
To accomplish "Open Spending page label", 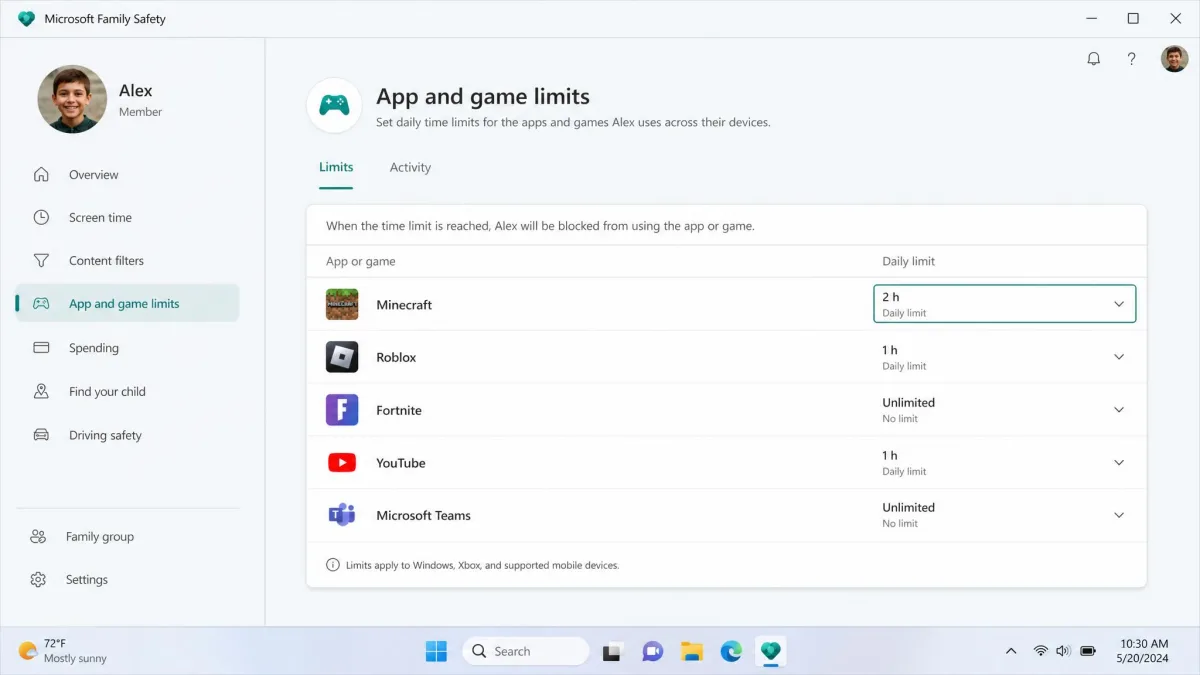I will [94, 348].
